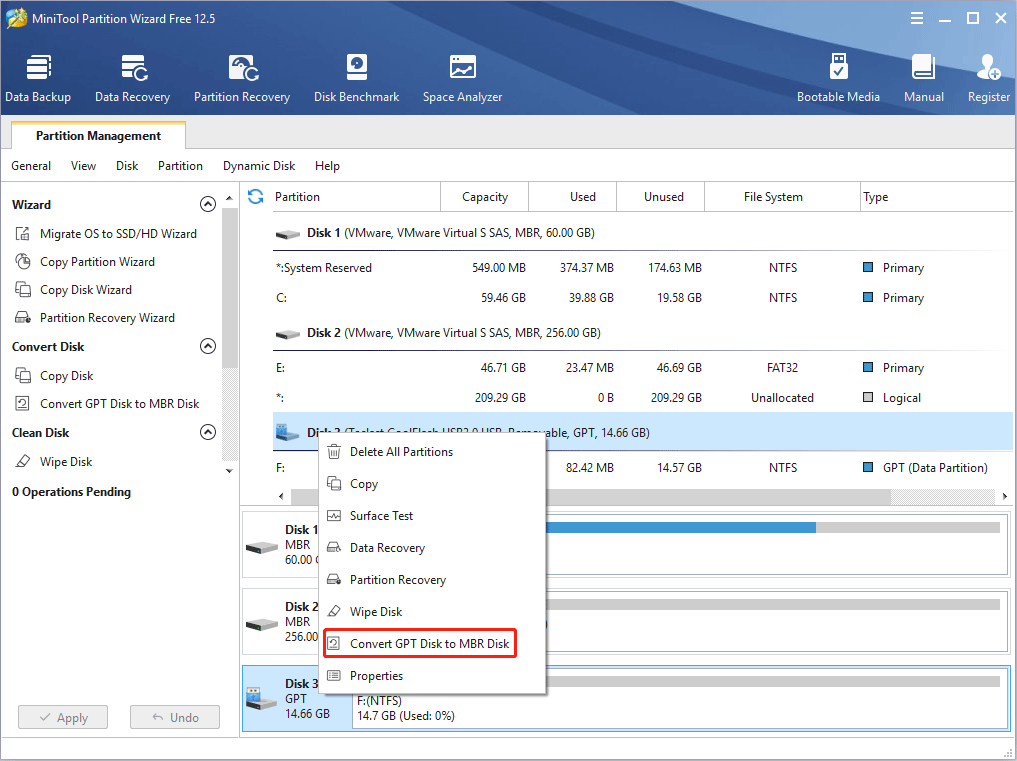Sort by the Capacity column header
Viewport: 1017px width, 761px height.
coord(485,197)
